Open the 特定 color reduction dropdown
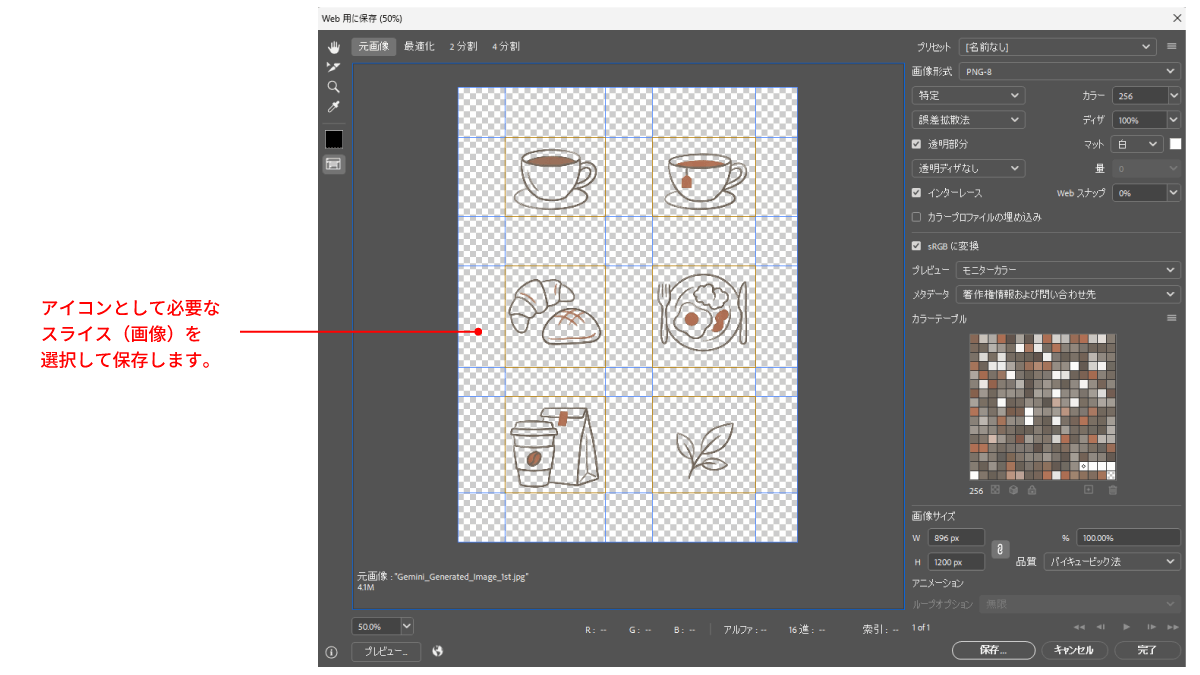This screenshot has width=1200, height=675. pyautogui.click(x=968, y=95)
